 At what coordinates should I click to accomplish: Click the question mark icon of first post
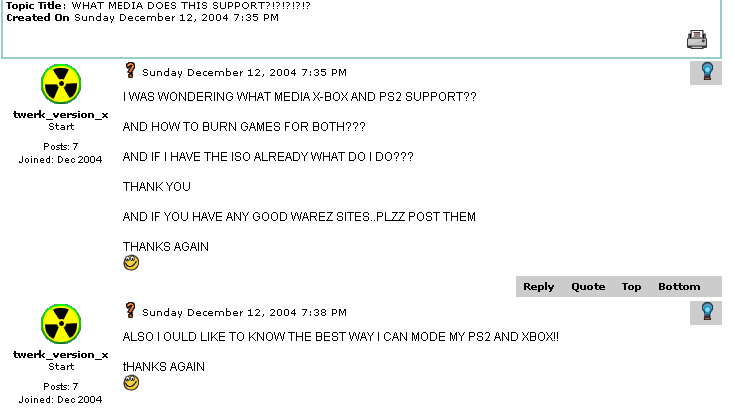point(131,71)
